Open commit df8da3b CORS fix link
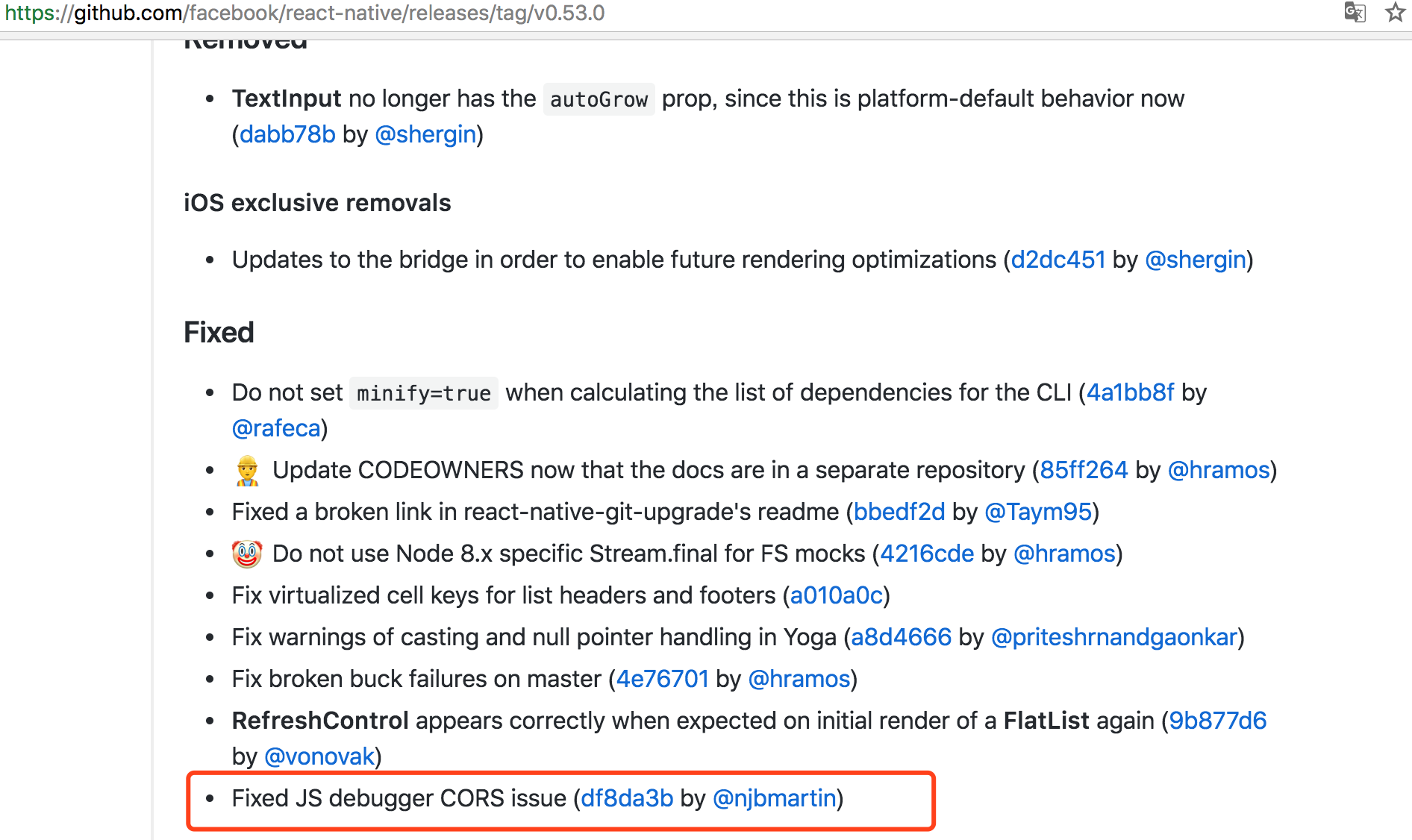This screenshot has height=840, width=1412. (x=627, y=798)
